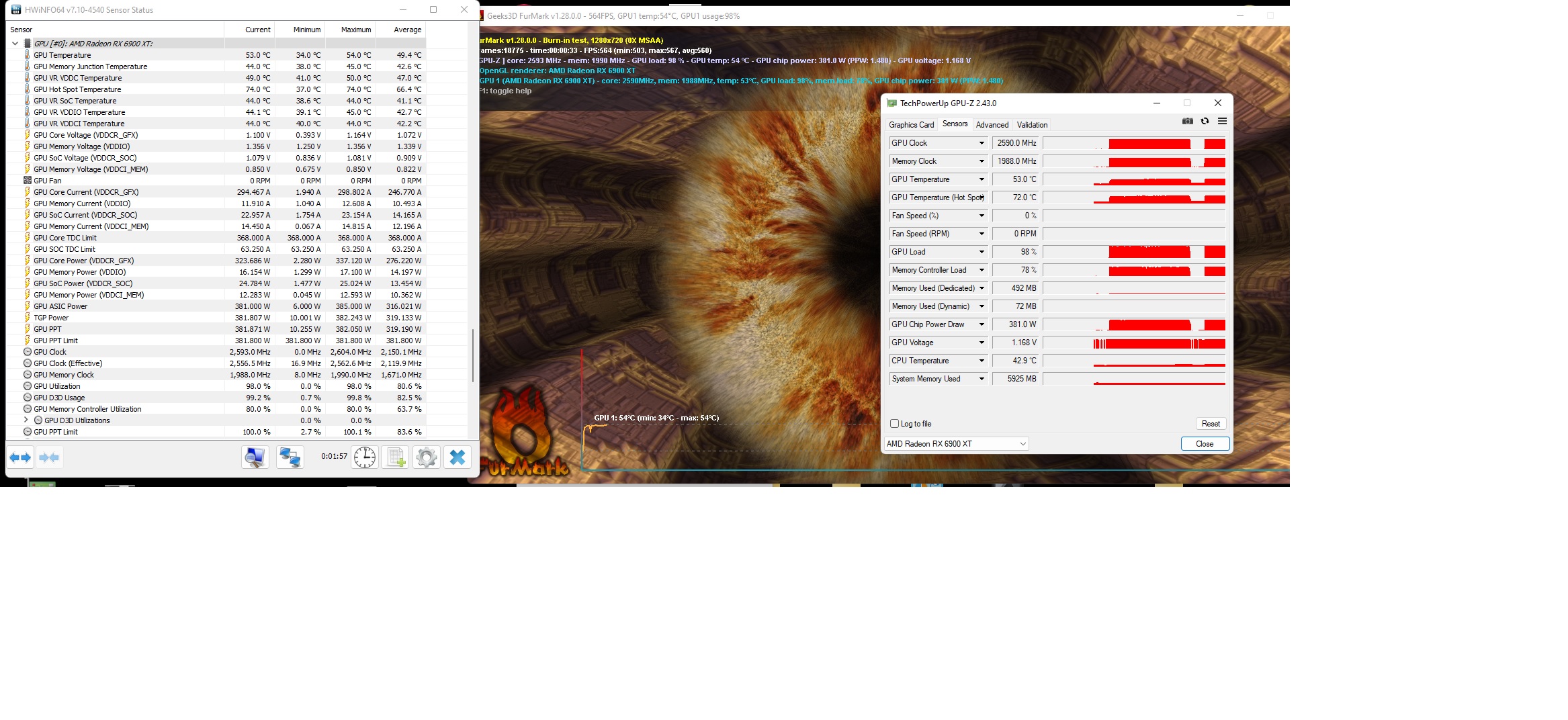Screen dimensions: 1568x720
Task: Click GPU Chip Power Draw history graph
Action: click(1134, 324)
